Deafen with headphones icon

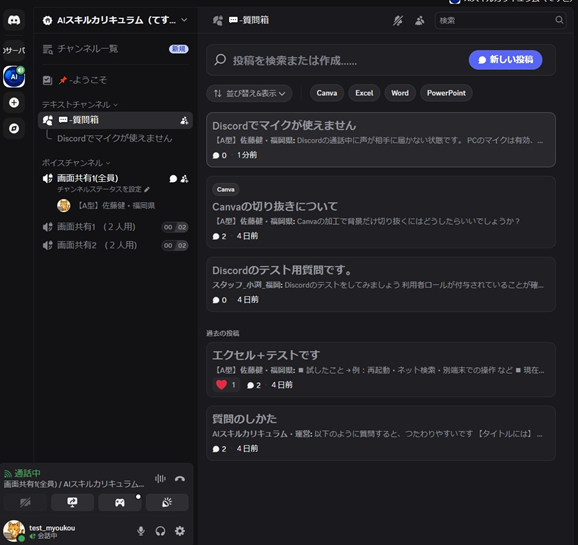pos(160,531)
